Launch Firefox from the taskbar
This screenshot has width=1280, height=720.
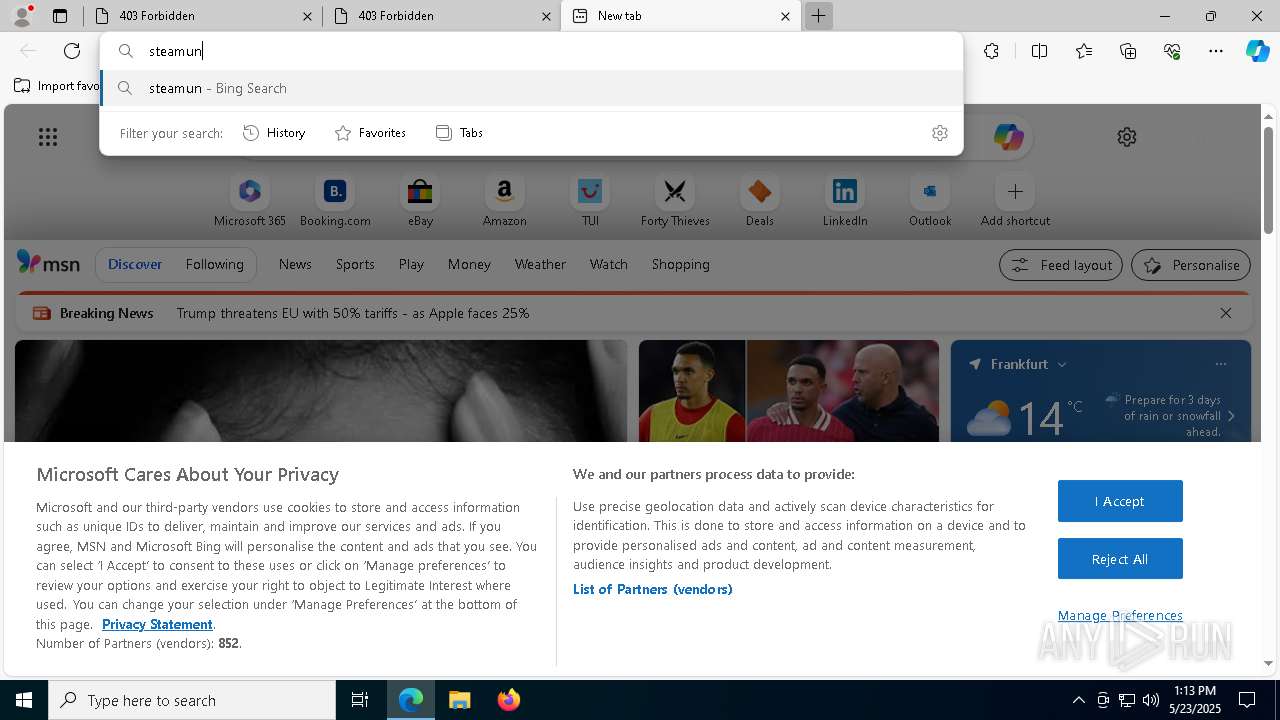(509, 700)
